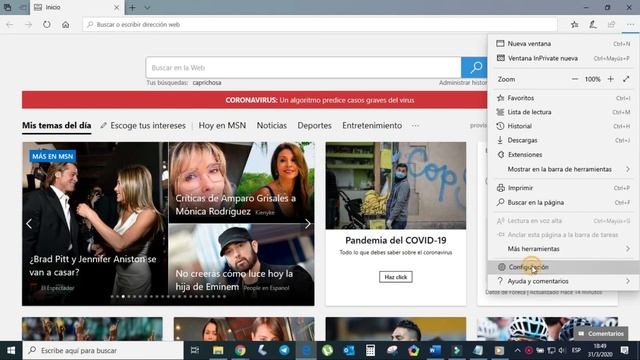Open the Windows Start menu
The image size is (640, 360).
tap(11, 351)
